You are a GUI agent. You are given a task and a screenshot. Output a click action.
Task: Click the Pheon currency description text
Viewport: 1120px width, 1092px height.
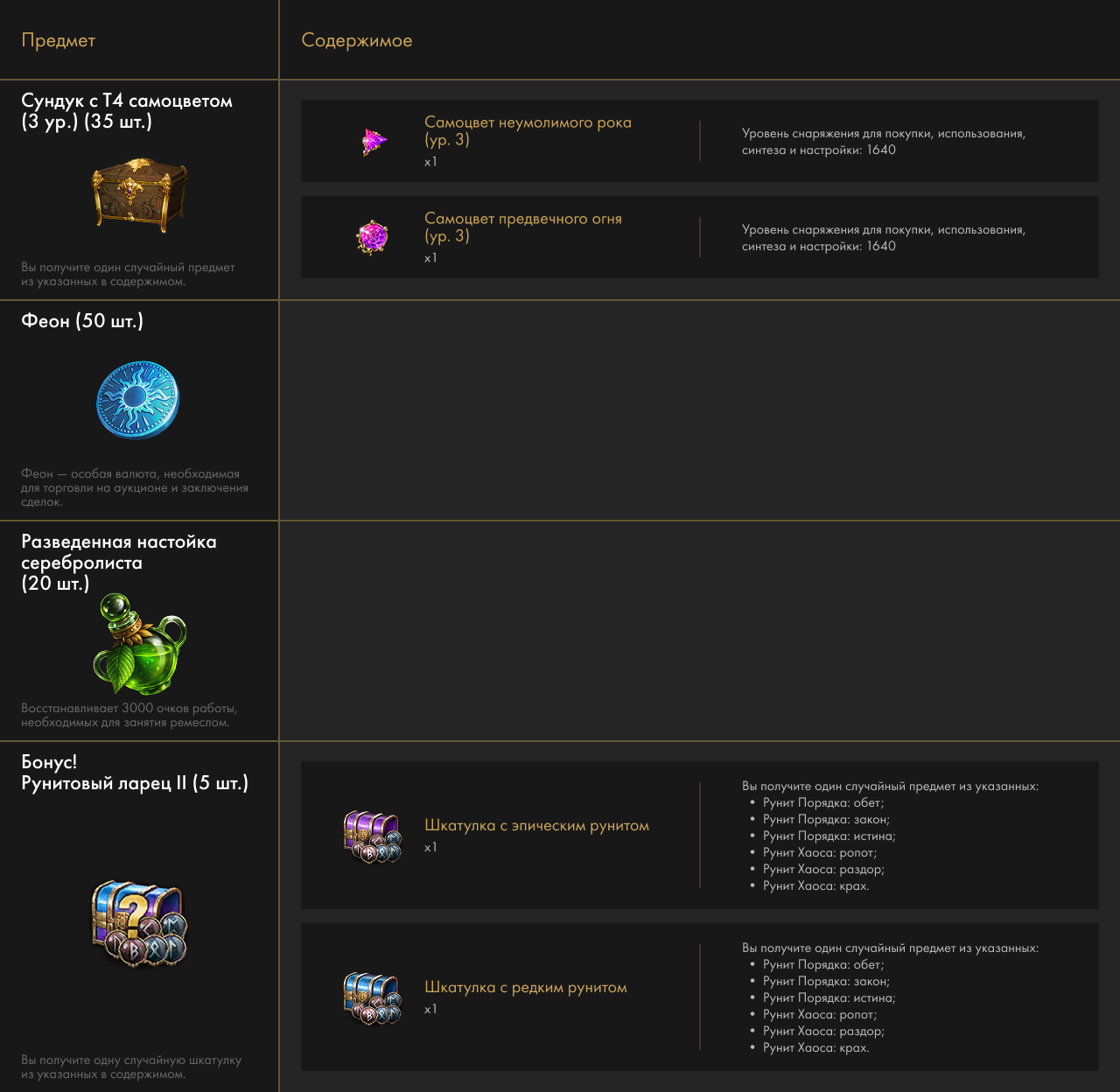point(135,487)
